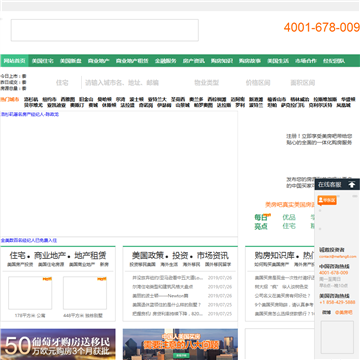Read the news article mentioning Newton

coord(160,296)
